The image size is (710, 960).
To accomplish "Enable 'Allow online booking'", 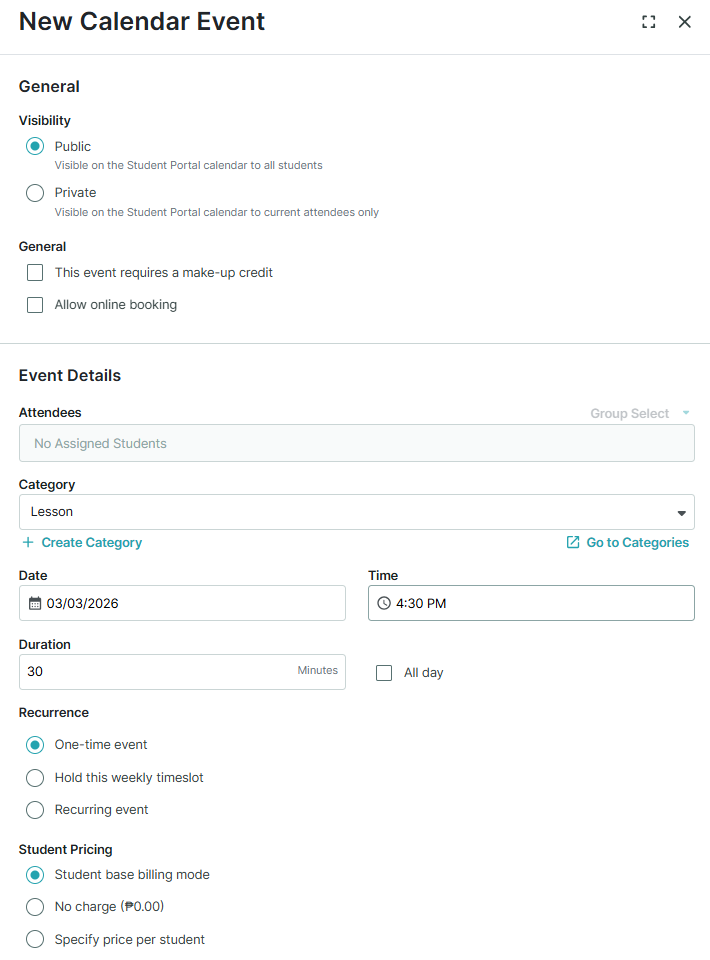I will click(x=35, y=304).
